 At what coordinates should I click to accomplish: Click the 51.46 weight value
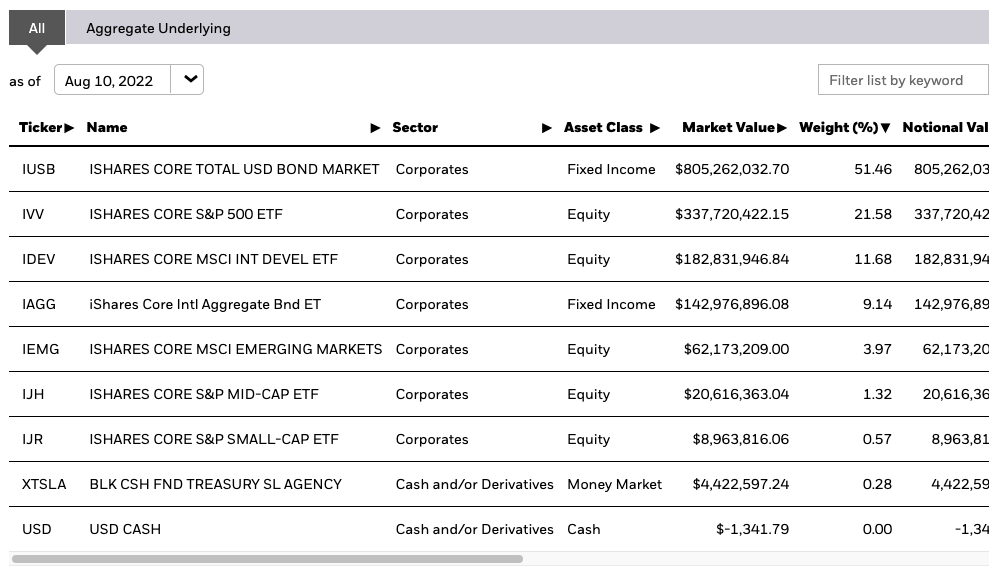(x=873, y=169)
